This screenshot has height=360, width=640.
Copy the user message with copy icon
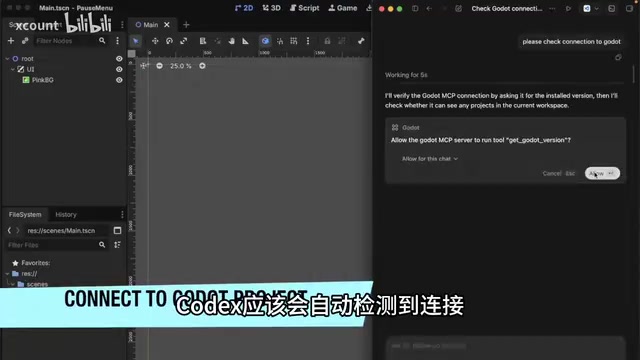pos(618,58)
